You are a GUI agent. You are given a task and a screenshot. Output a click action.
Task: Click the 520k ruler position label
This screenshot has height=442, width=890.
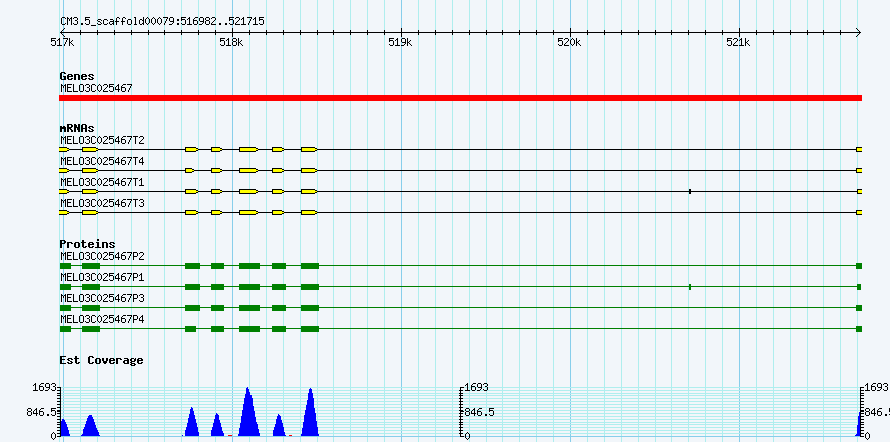[569, 42]
